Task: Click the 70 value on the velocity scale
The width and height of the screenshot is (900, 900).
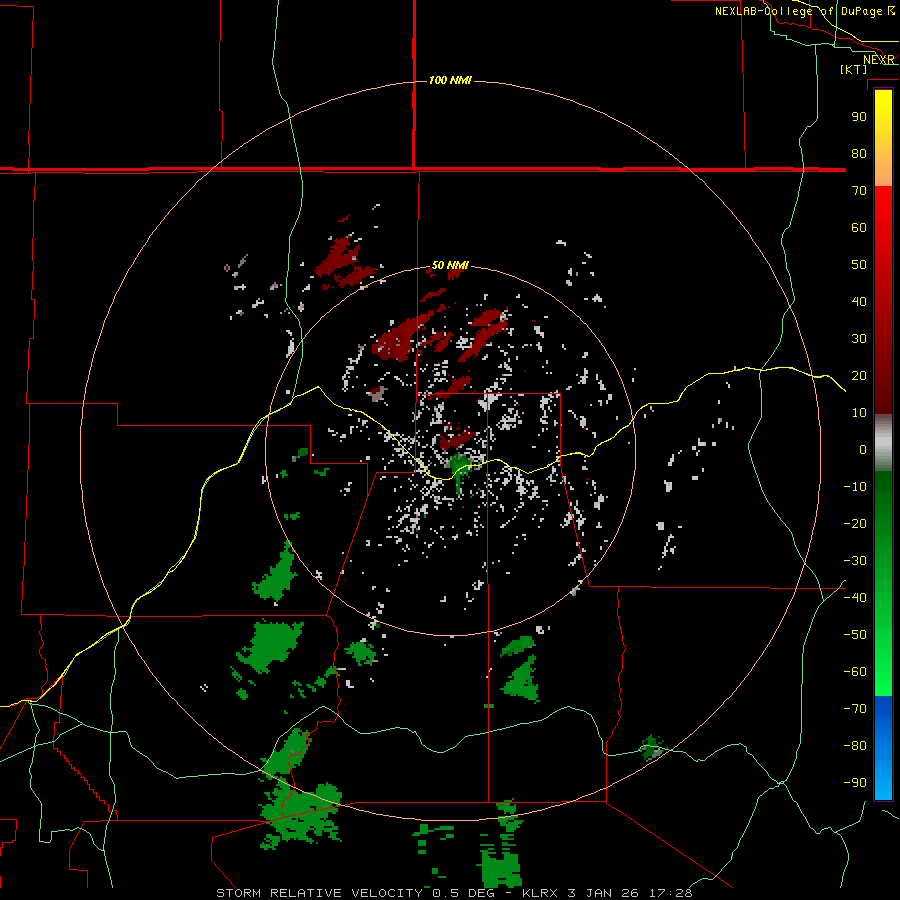Action: coord(859,191)
